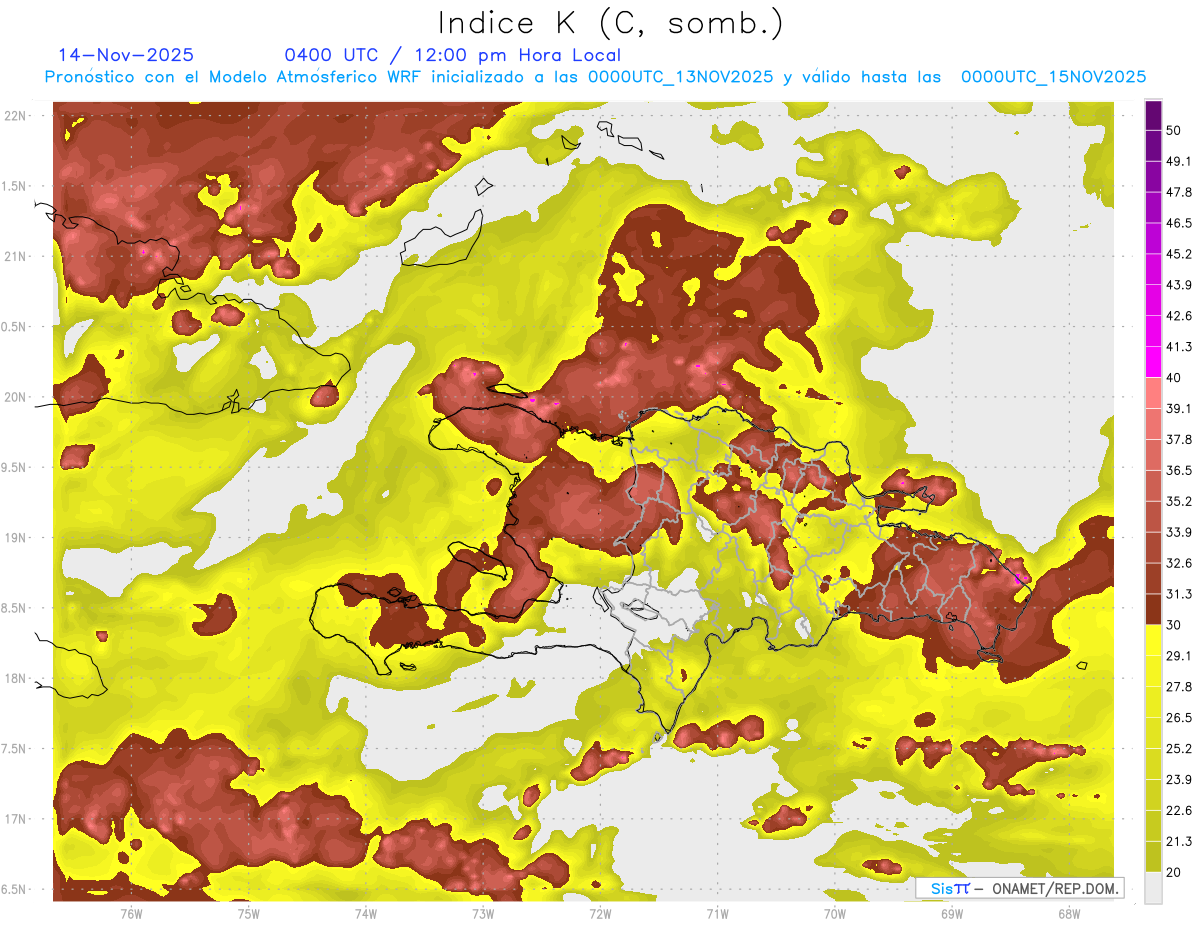Click the colorbar value '21.3'
Screen dimensions: 1200x927
pos(1179,842)
